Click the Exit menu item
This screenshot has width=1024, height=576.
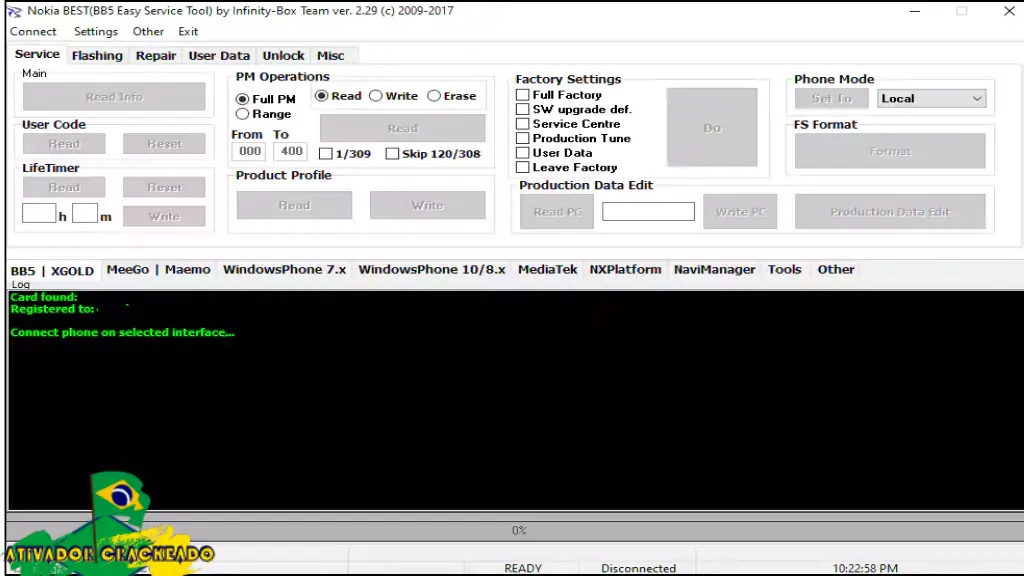(187, 31)
